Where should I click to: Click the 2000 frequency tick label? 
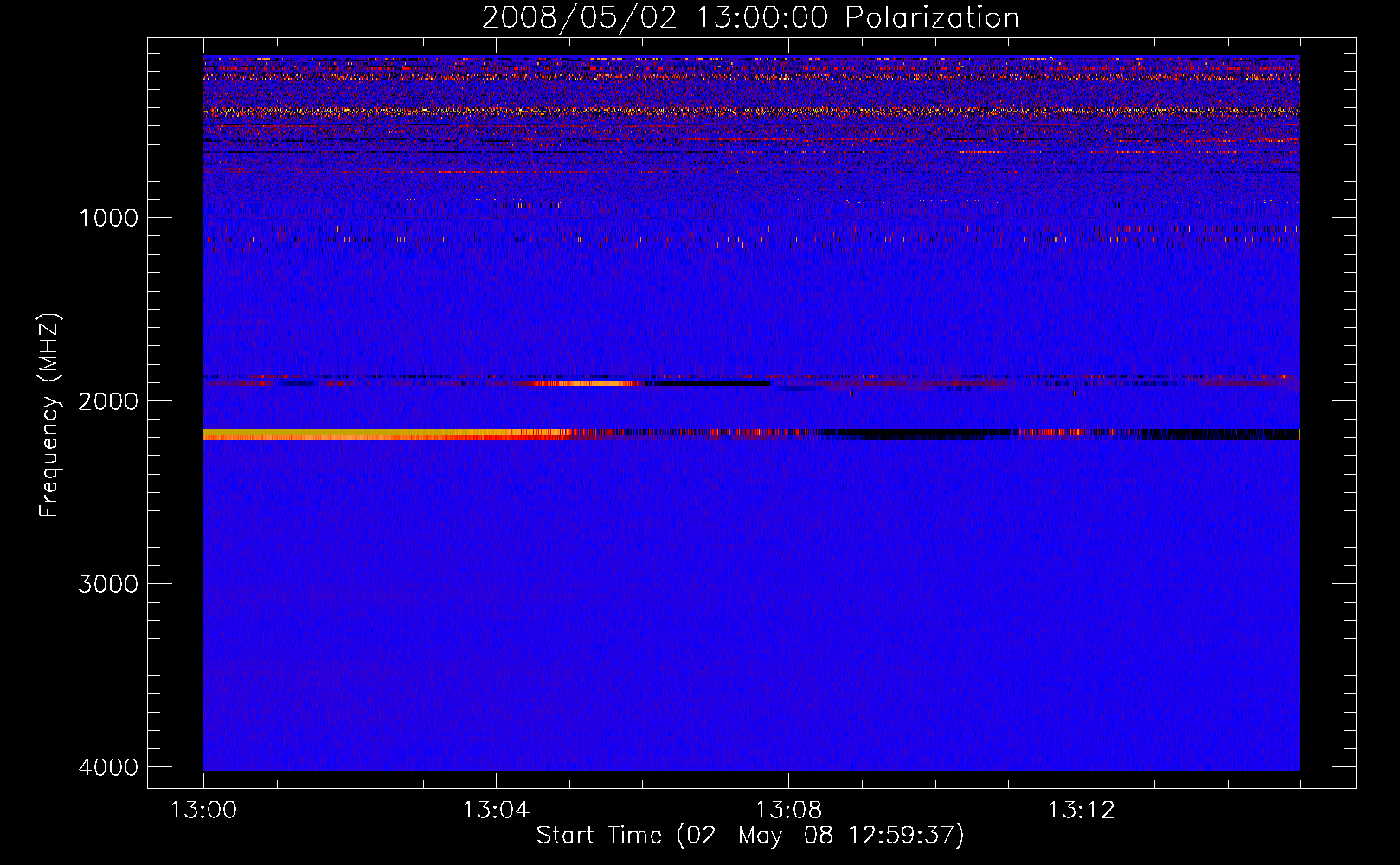click(x=108, y=400)
